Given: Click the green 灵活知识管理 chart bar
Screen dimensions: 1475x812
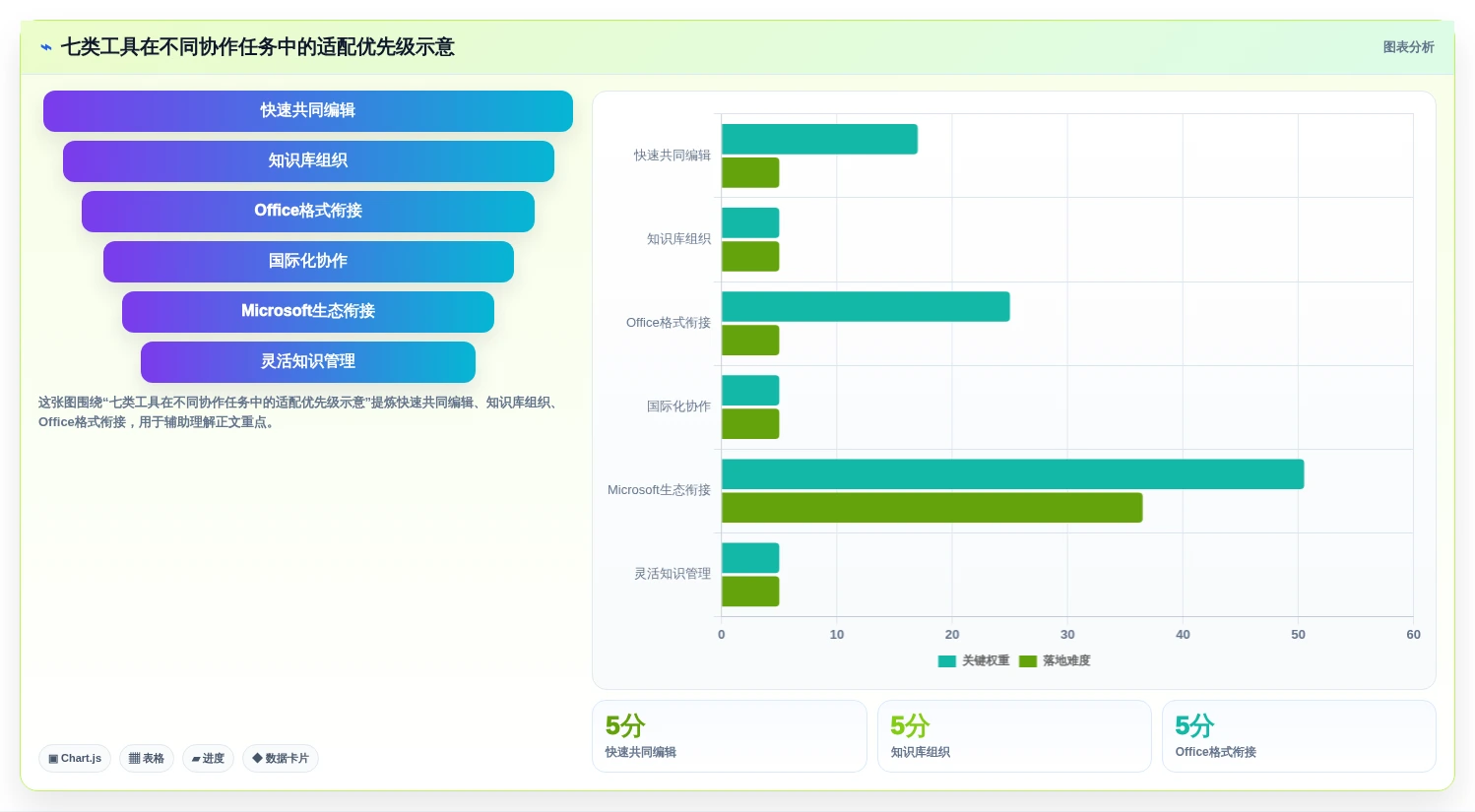Looking at the screenshot, I should (750, 591).
